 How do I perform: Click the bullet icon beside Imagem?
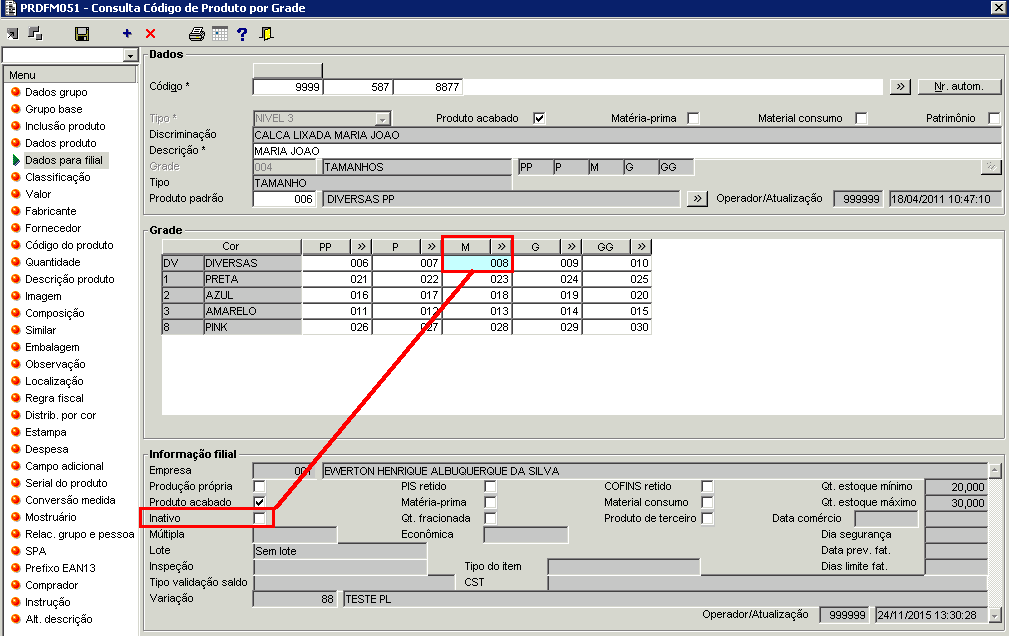(16, 296)
